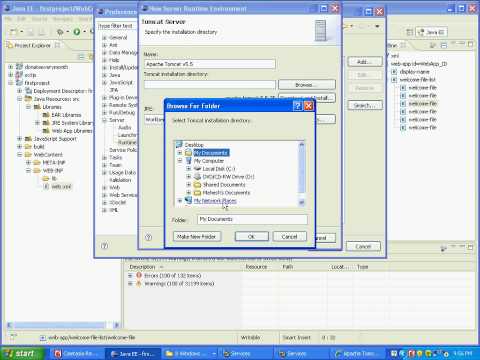Select the Shared Documents folder
Viewport: 480px width, 360px height.
point(224,185)
